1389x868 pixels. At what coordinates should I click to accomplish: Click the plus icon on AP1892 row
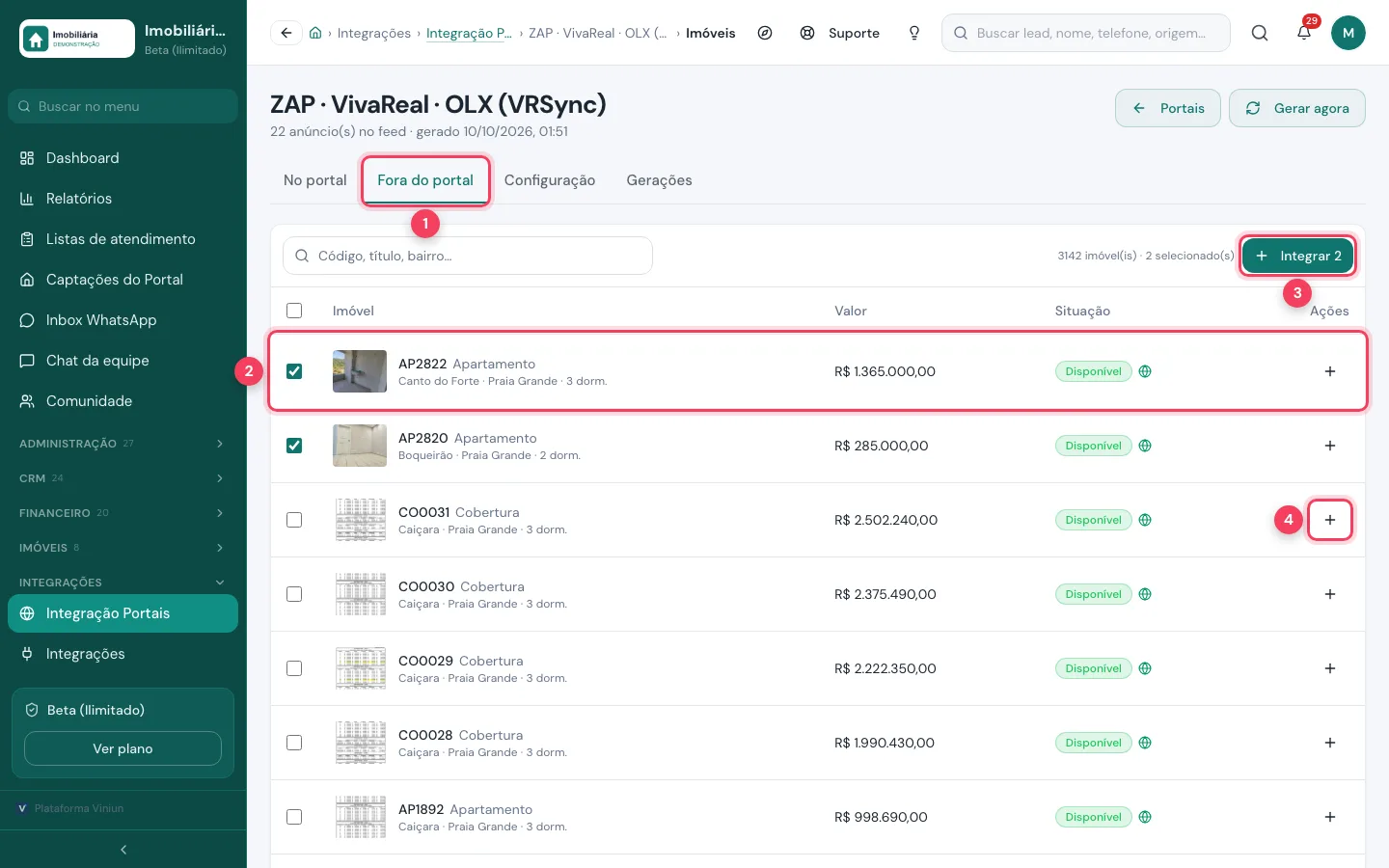[1330, 817]
